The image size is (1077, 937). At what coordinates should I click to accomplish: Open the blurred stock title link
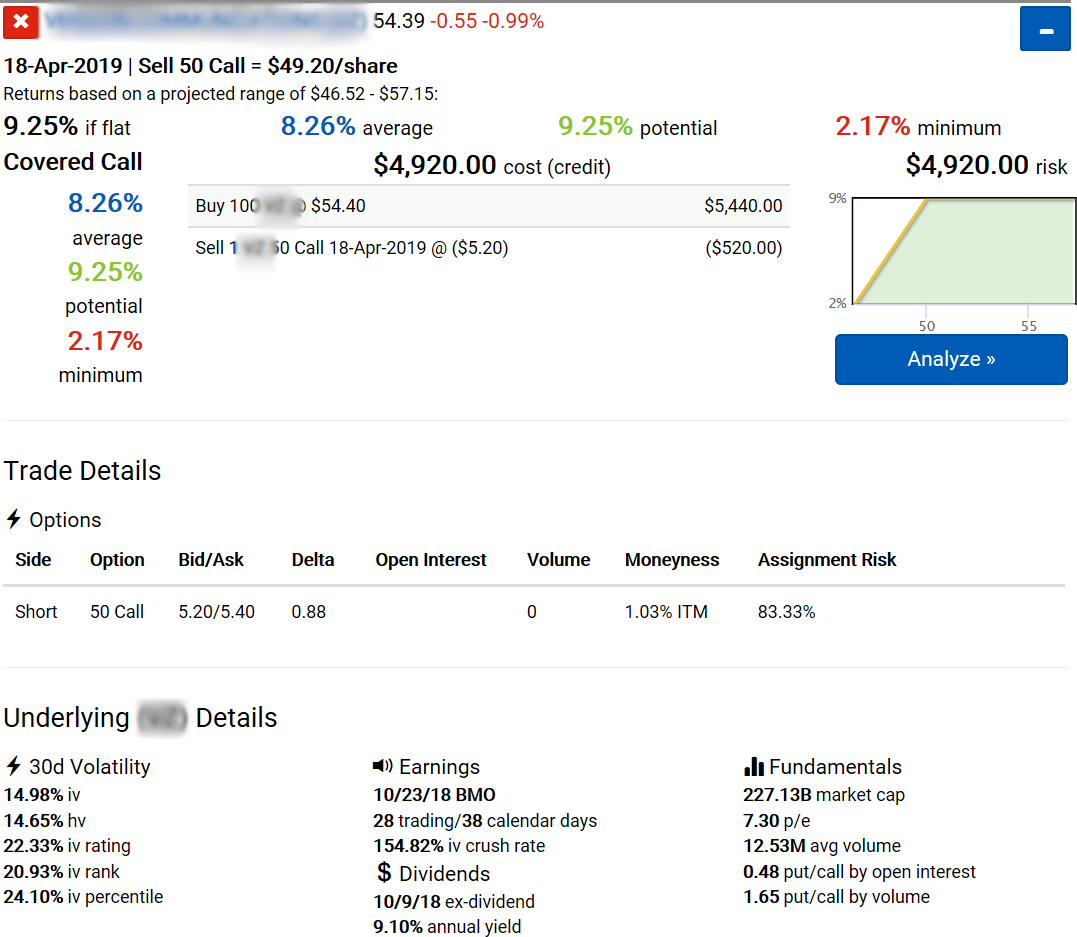coord(206,21)
